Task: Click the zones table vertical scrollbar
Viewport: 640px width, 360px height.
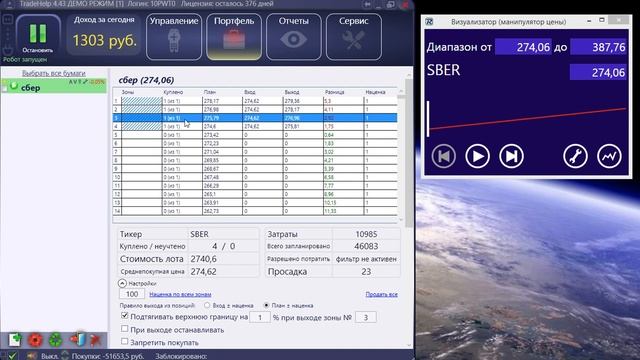Action: (401, 155)
